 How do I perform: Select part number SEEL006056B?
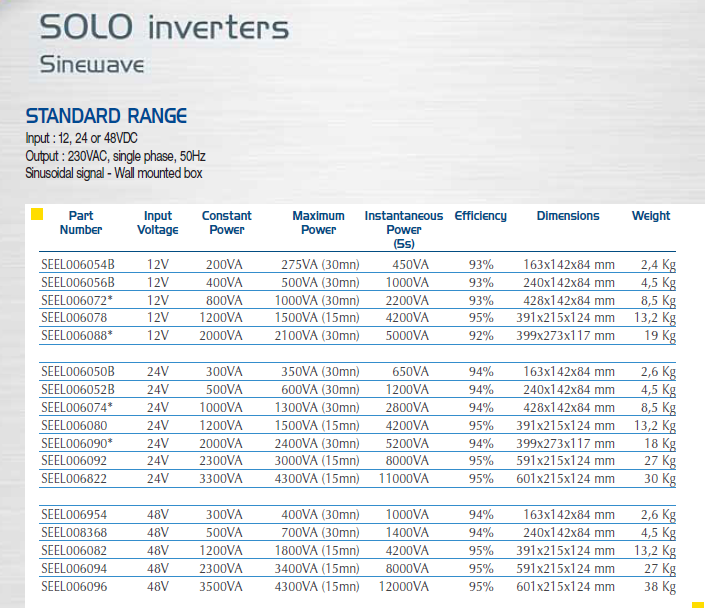click(x=78, y=282)
